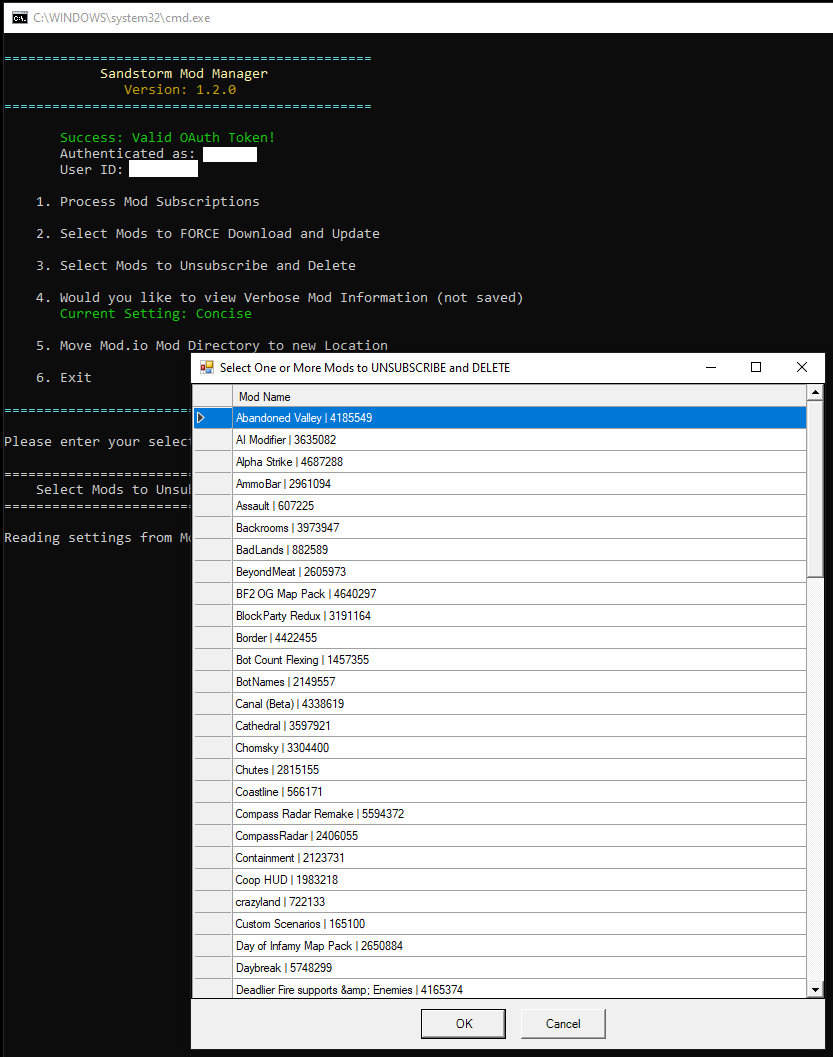Click 'Success: Valid OAuth Token!' text in cmd

[167, 138]
